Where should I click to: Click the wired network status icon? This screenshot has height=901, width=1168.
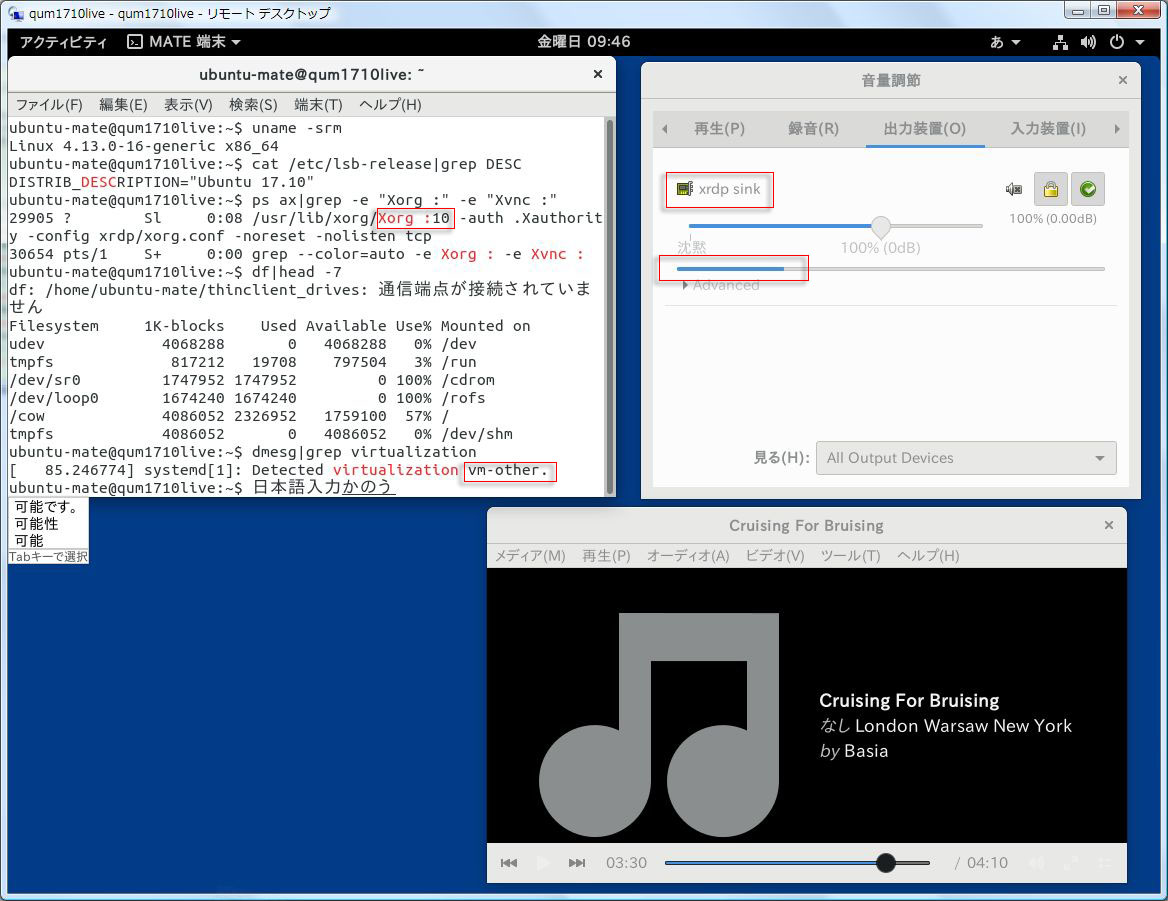pyautogui.click(x=1060, y=42)
